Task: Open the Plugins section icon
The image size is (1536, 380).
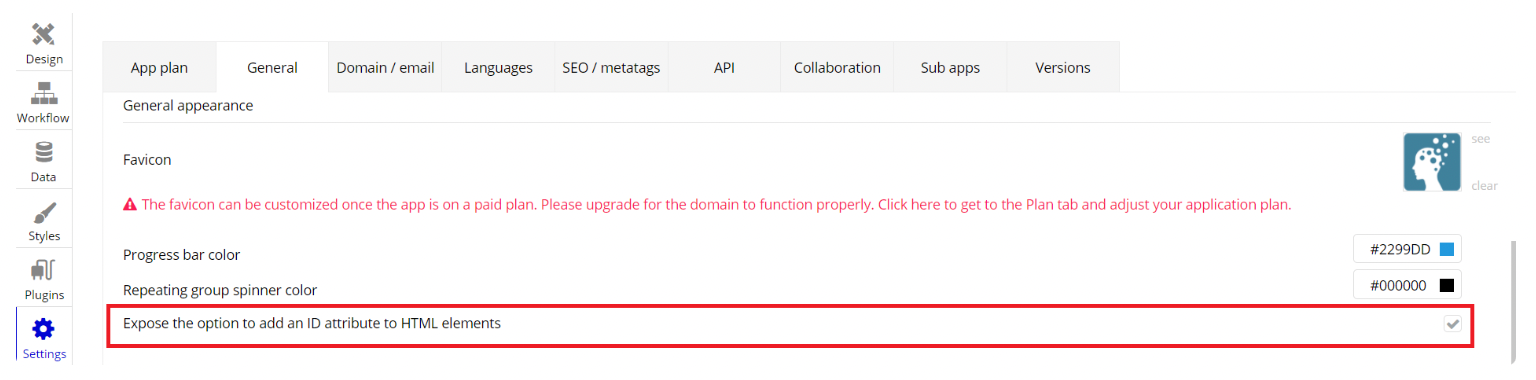Action: click(x=44, y=270)
